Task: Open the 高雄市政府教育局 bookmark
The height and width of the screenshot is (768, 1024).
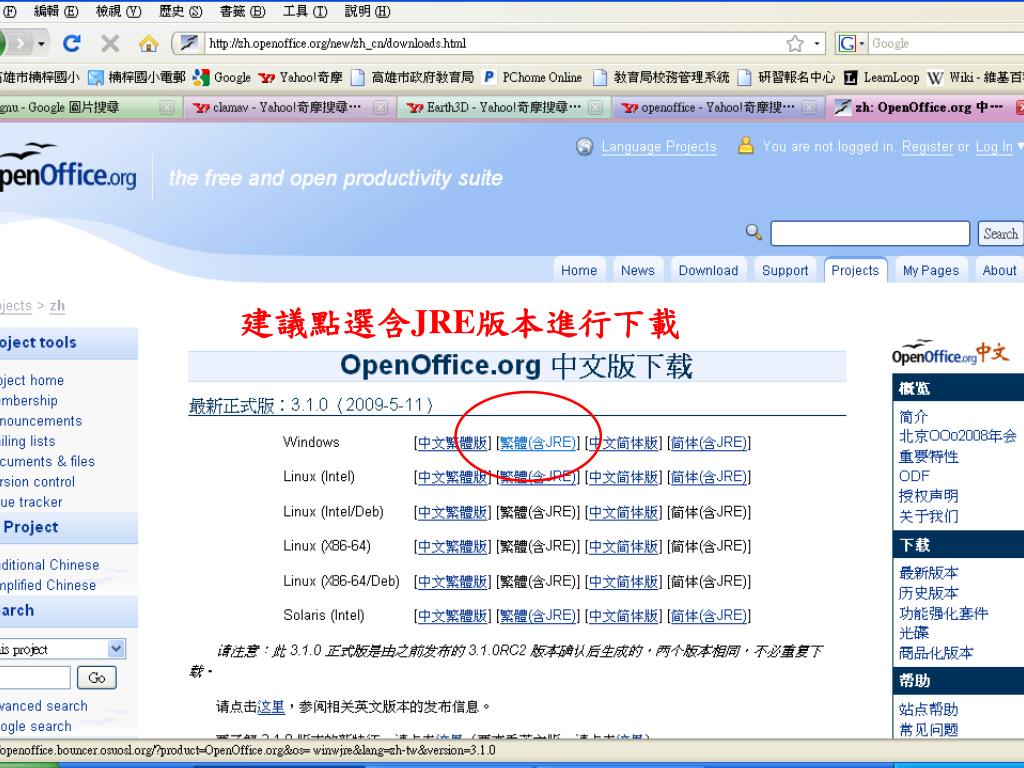Action: tap(412, 77)
